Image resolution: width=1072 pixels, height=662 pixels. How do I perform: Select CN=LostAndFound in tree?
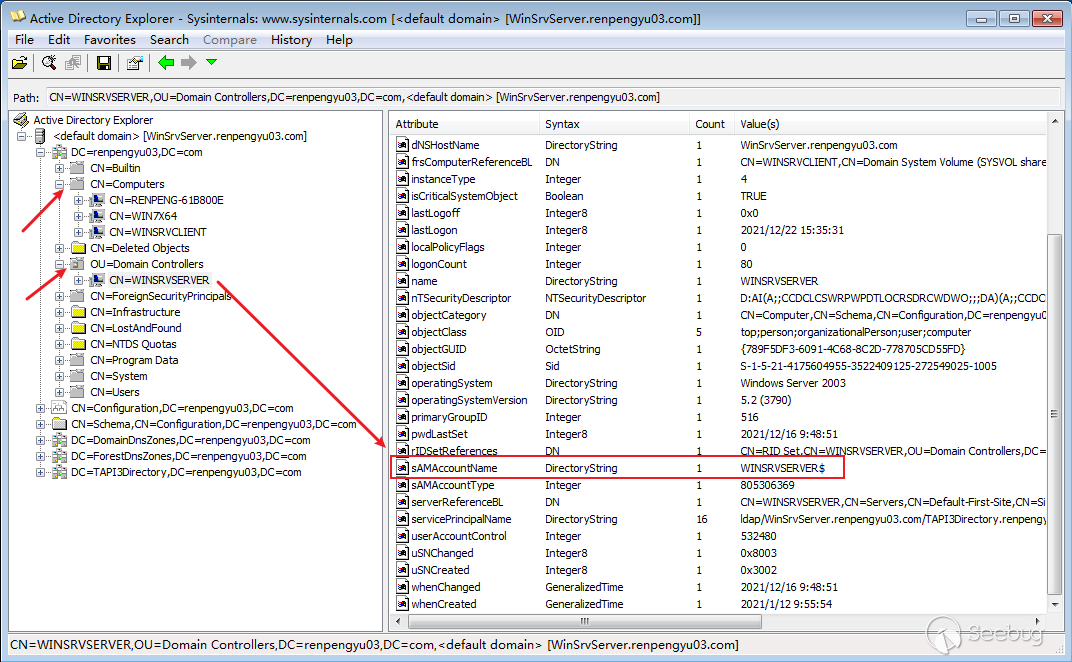pos(135,328)
